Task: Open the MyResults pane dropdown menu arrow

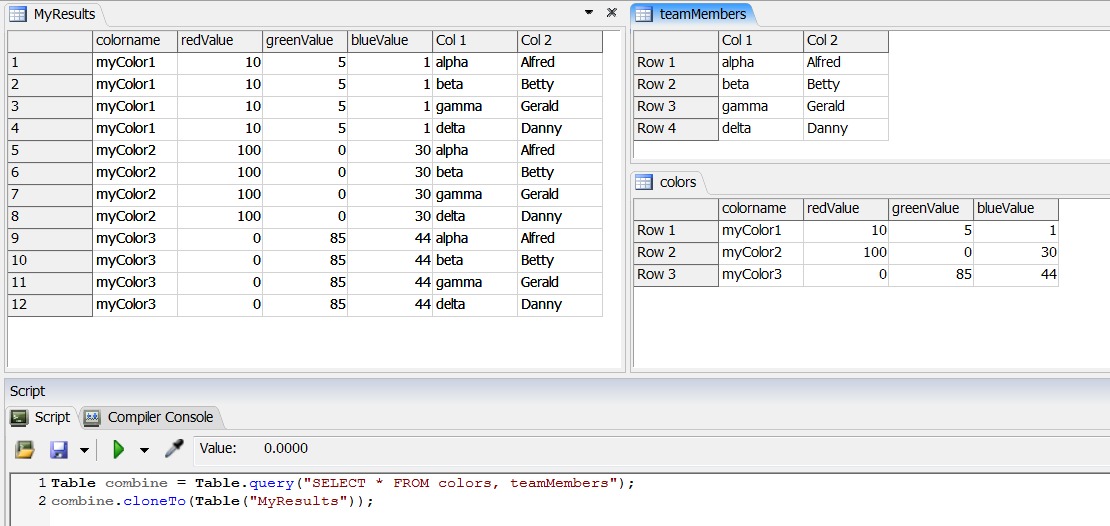Action: pyautogui.click(x=588, y=13)
